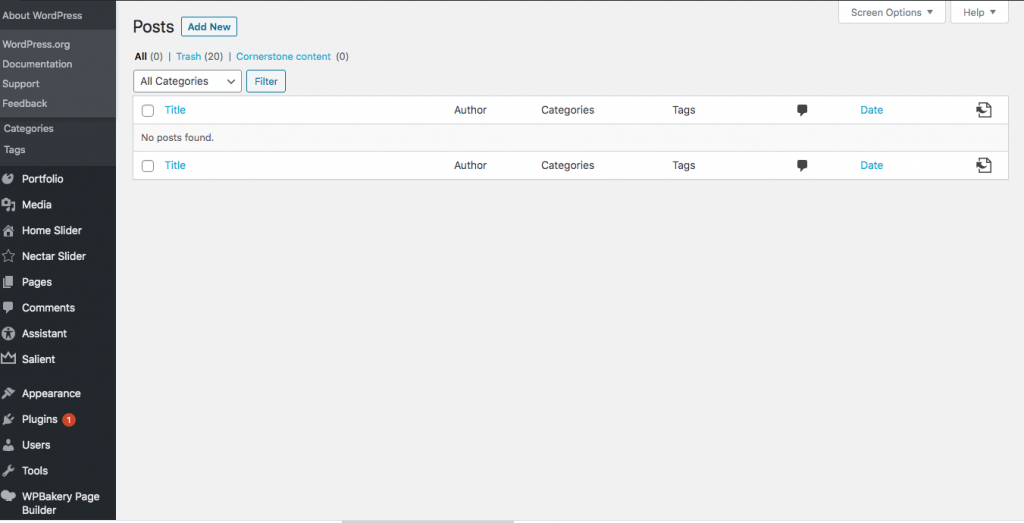
Task: Open the All Categories dropdown
Action: coord(187,81)
